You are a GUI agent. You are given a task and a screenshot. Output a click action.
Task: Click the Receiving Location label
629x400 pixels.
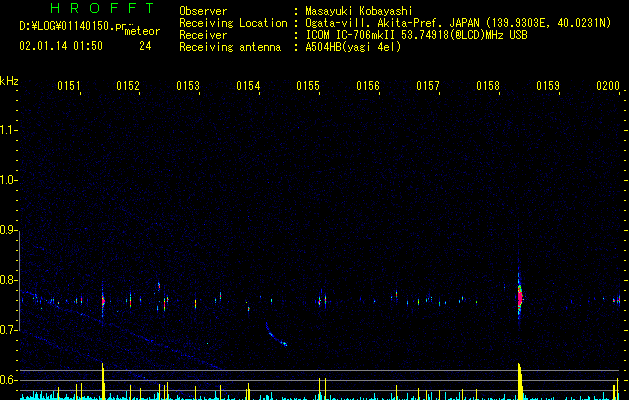click(x=233, y=23)
